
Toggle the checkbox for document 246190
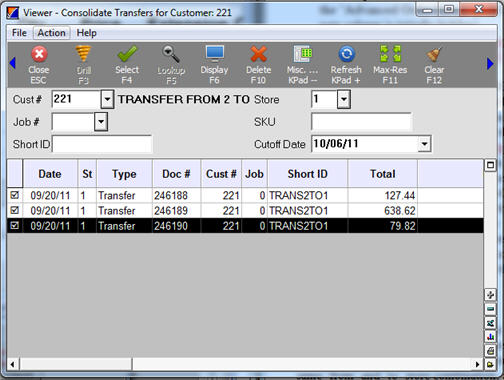(x=14, y=225)
